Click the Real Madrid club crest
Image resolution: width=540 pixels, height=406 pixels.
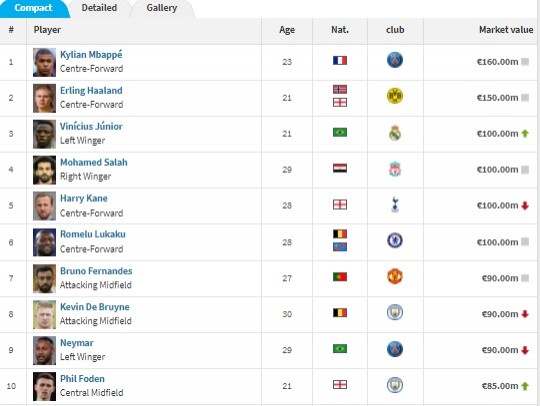tap(395, 133)
